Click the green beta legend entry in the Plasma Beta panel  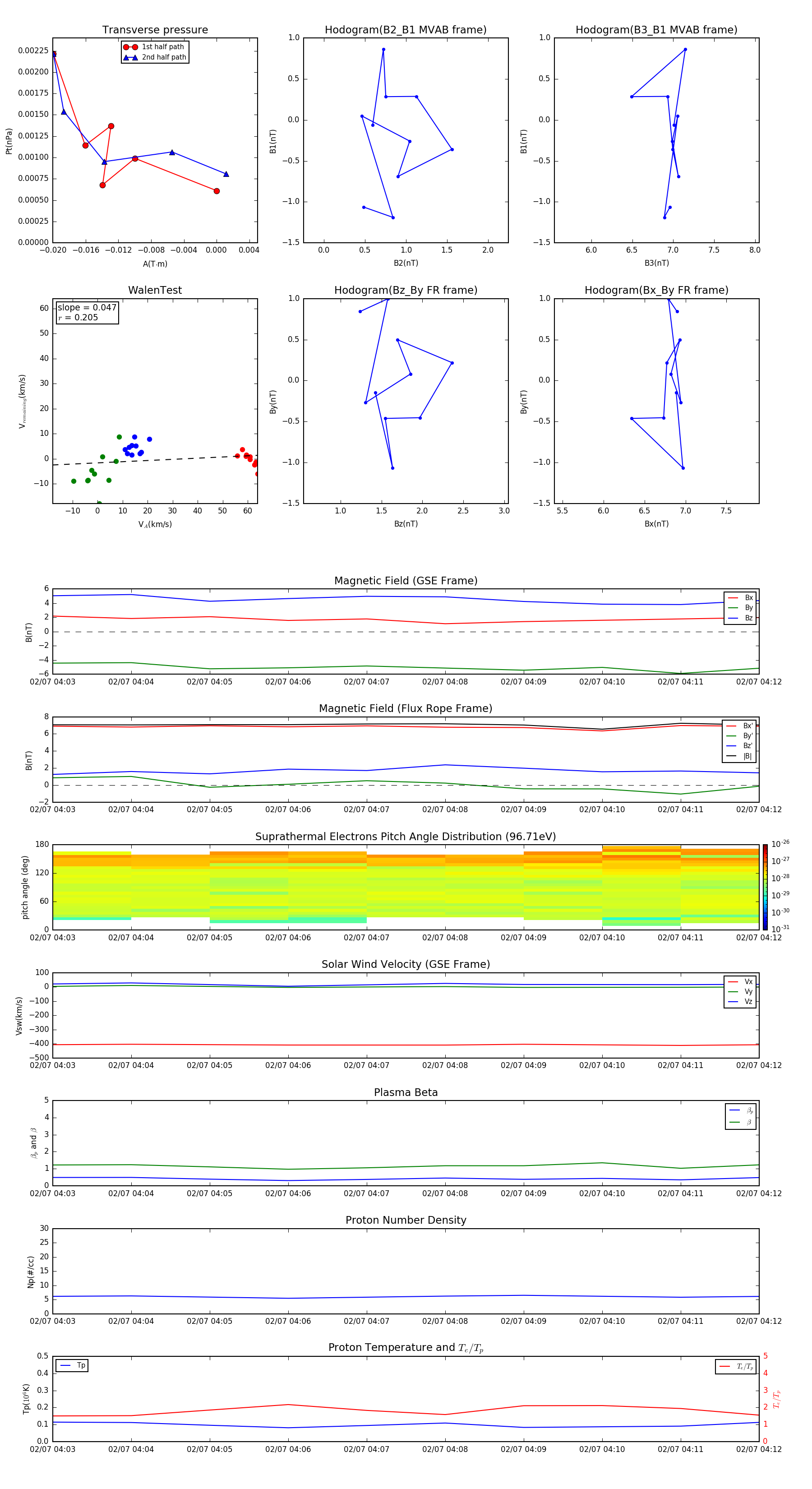point(741,1123)
